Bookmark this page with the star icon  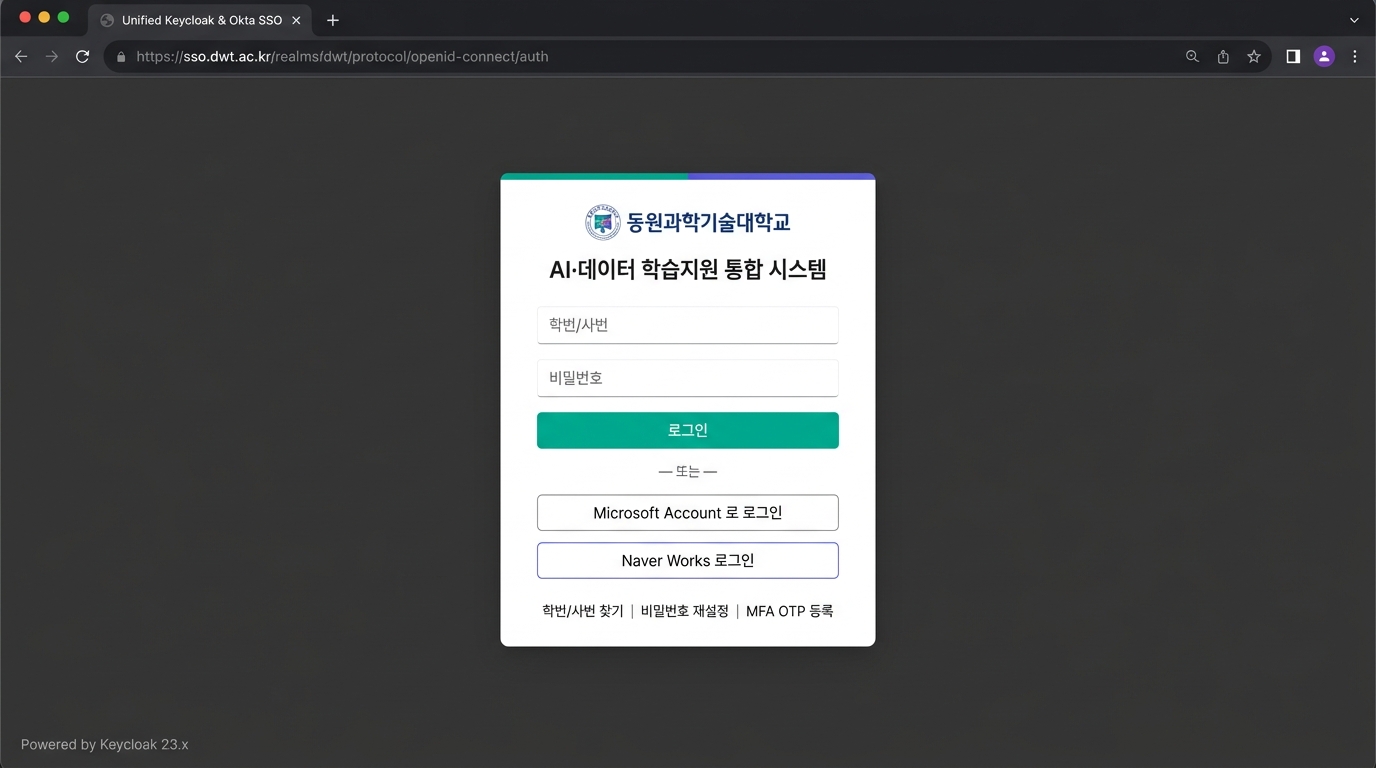pyautogui.click(x=1254, y=57)
